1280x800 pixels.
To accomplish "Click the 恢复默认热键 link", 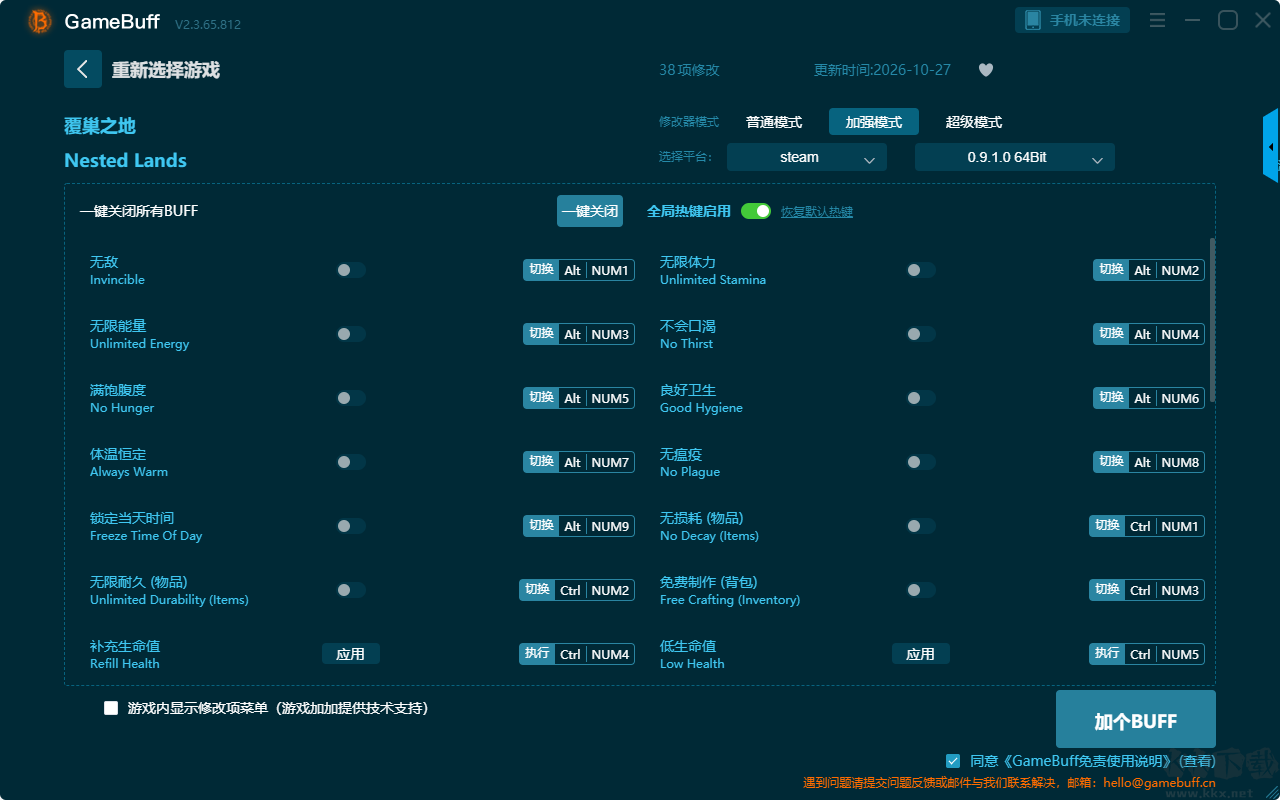I will (817, 212).
